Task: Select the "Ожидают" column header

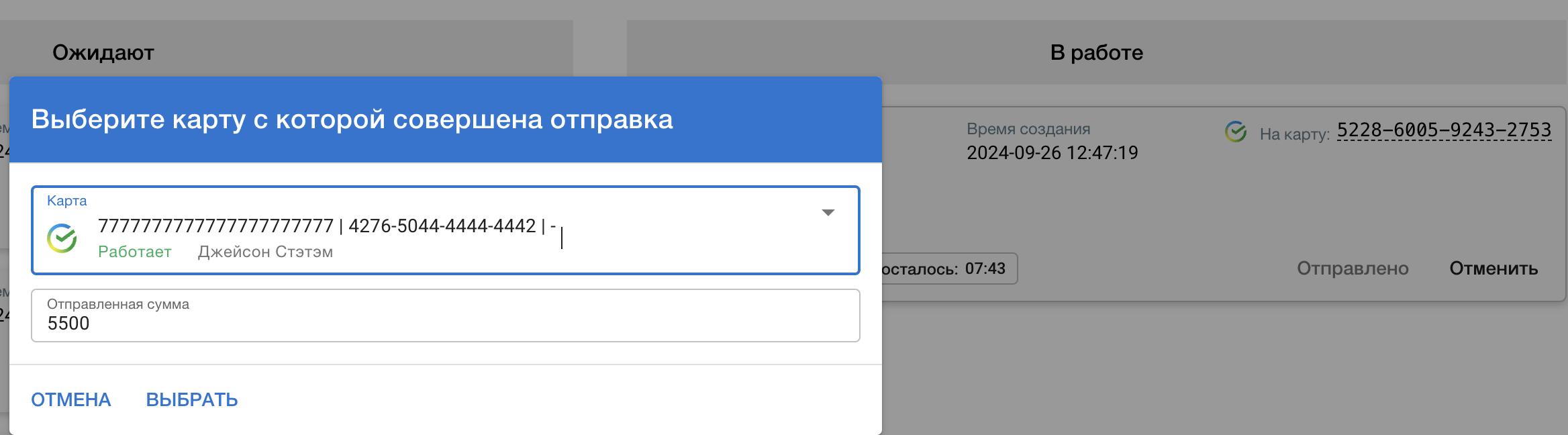Action: 103,52
